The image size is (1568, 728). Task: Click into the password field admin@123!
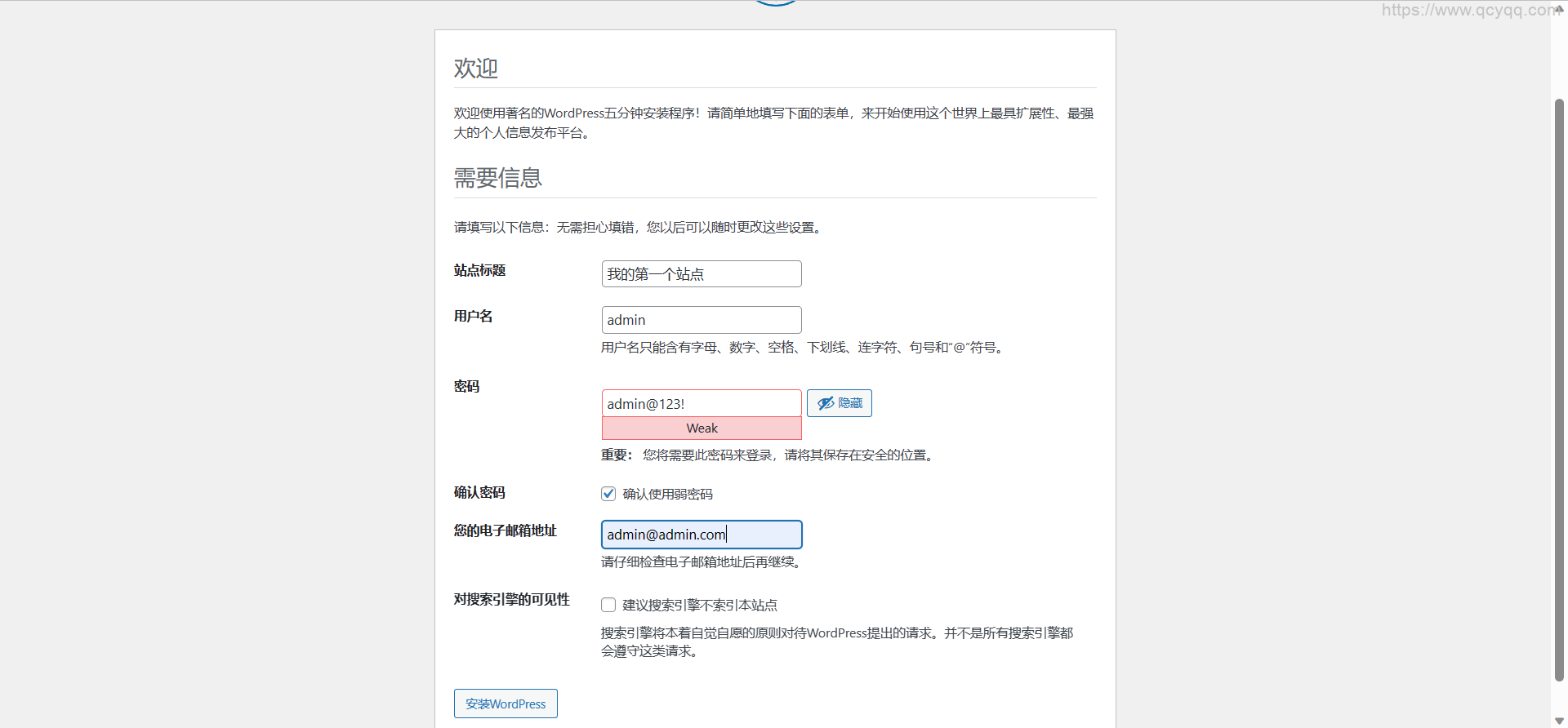tap(701, 403)
